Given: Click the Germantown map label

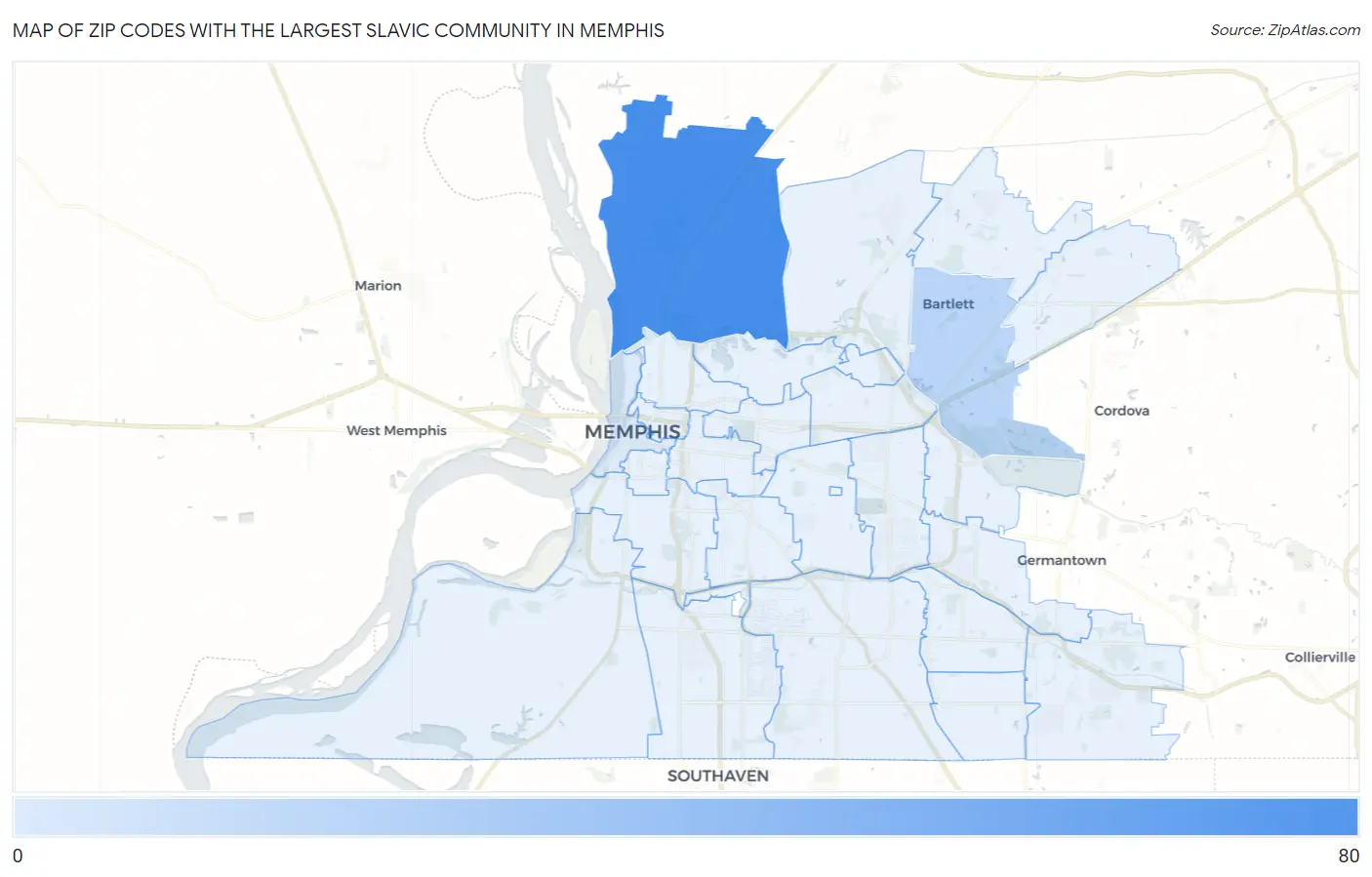Looking at the screenshot, I should tap(1062, 560).
